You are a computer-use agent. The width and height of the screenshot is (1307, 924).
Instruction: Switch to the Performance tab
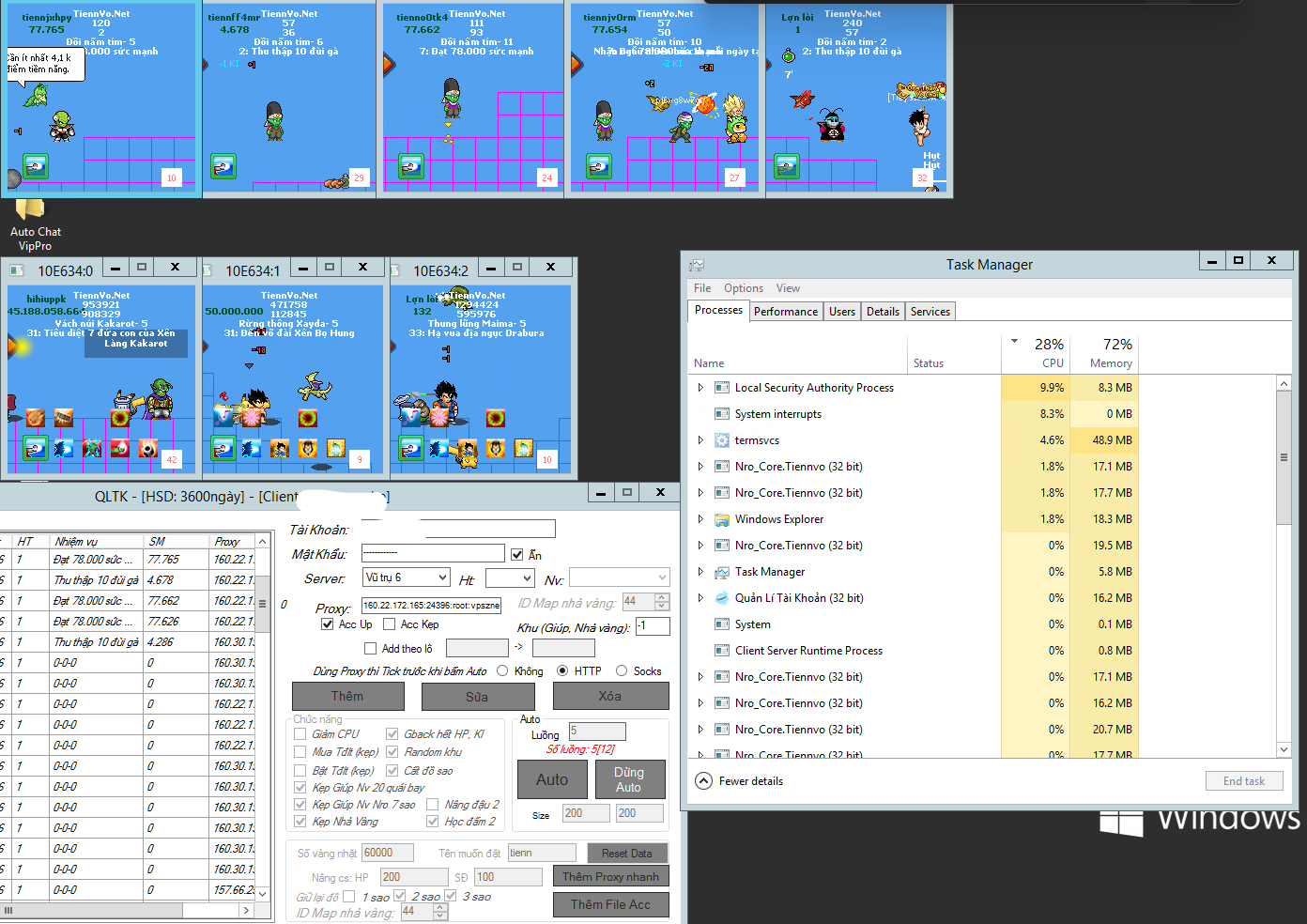(785, 312)
